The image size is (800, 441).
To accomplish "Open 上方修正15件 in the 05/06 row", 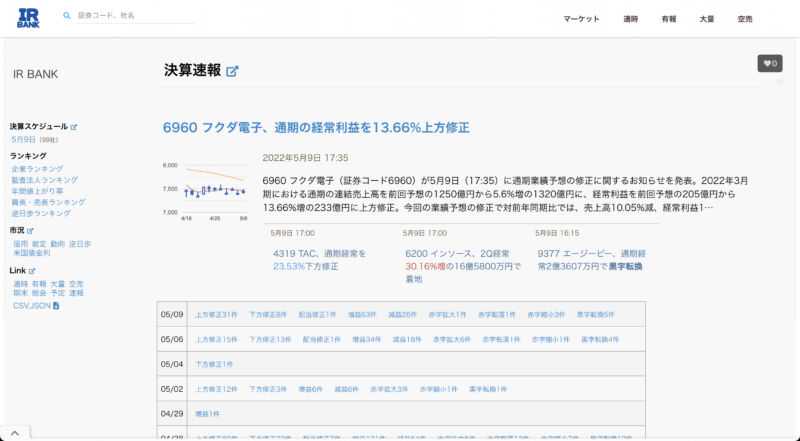I will tap(216, 339).
